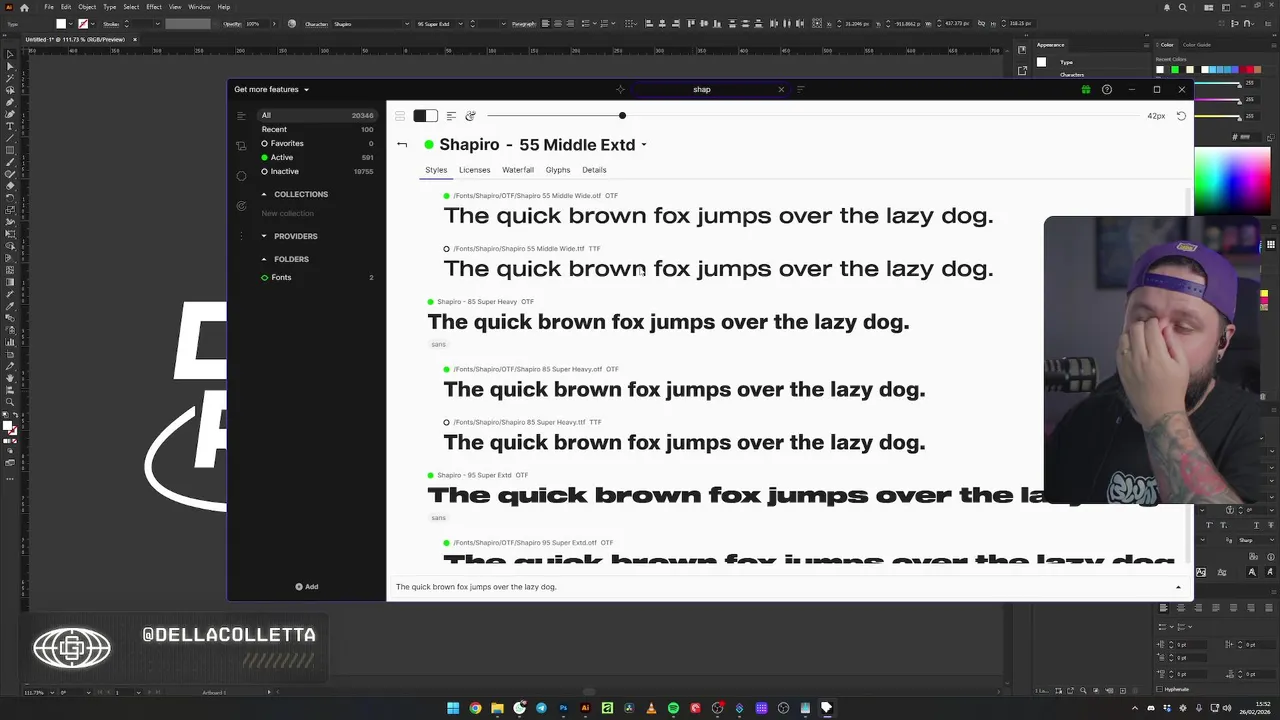
Task: Activate the Shapiro 85 Super Heavy.ttf font
Action: coord(446,422)
